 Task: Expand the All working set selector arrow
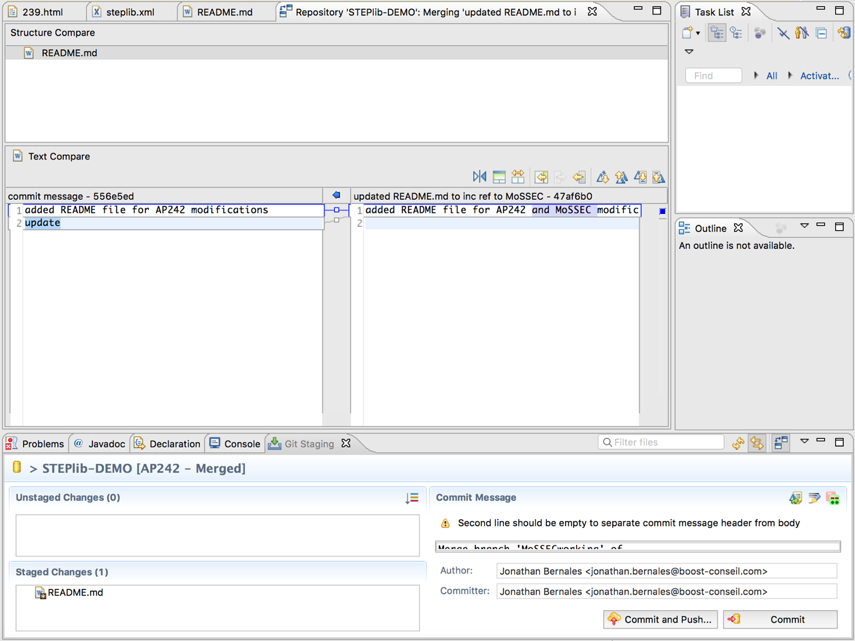(756, 76)
